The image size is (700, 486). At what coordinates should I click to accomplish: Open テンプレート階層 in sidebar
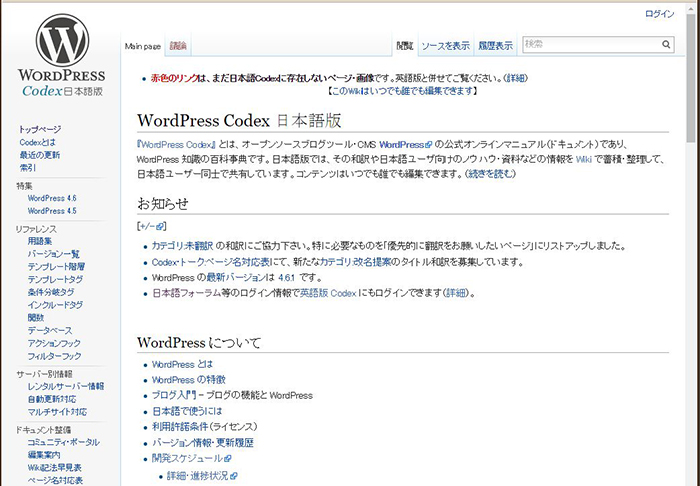tap(56, 267)
